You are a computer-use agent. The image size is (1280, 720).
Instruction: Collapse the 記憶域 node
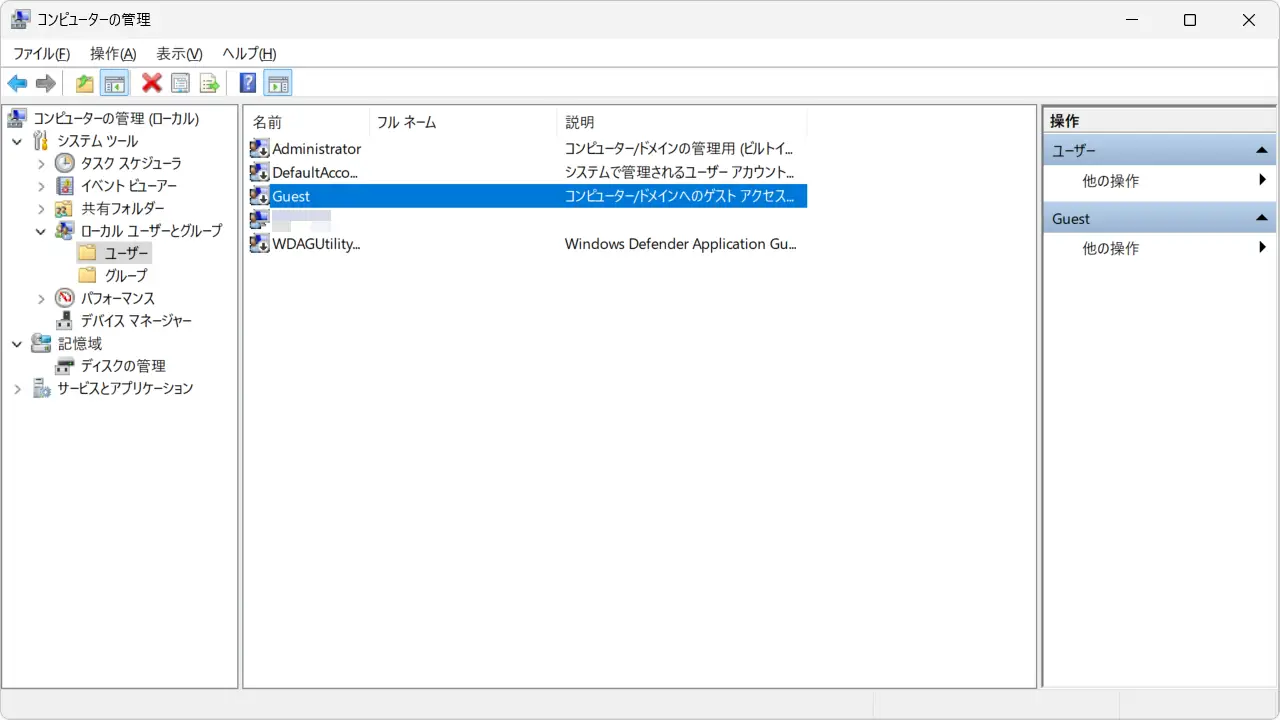17,343
